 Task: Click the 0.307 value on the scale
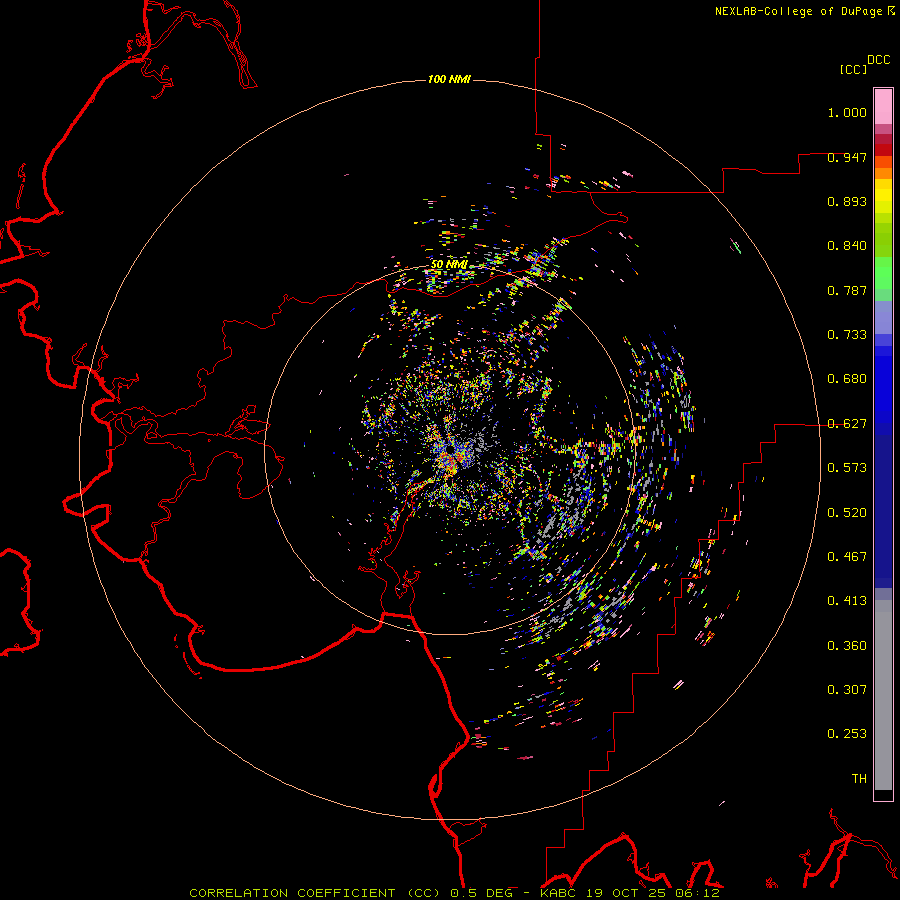coord(847,690)
